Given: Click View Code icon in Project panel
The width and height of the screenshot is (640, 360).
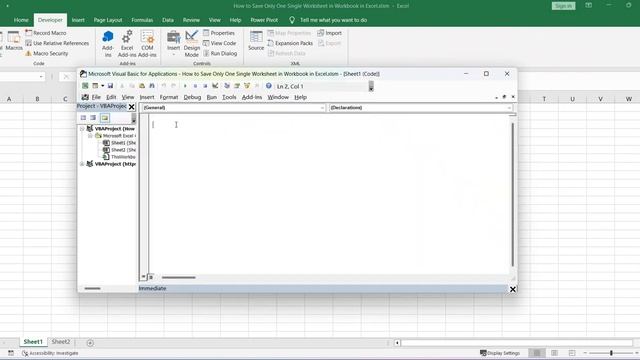Looking at the screenshot, I should pos(83,118).
